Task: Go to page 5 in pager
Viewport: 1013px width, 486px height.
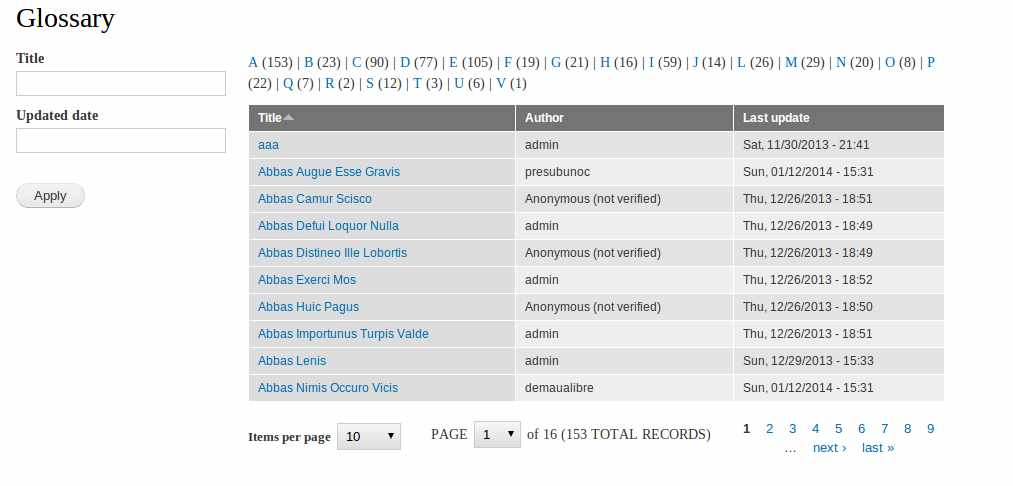Action: (x=839, y=428)
